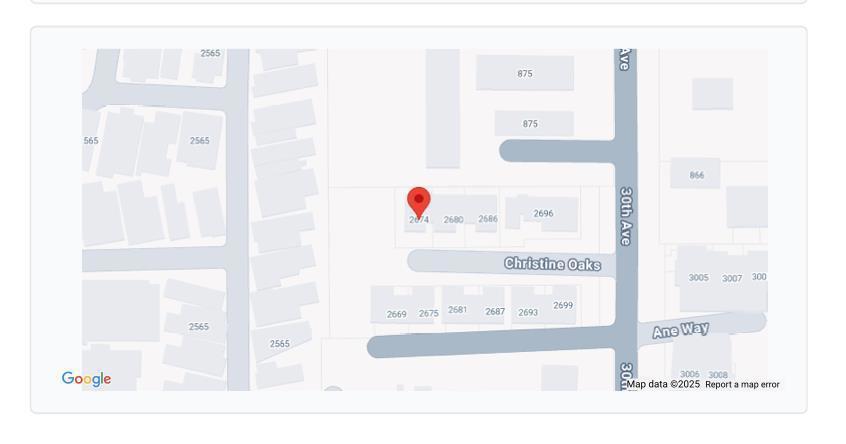
Task: Select building numbered 2686
Action: 488,218
